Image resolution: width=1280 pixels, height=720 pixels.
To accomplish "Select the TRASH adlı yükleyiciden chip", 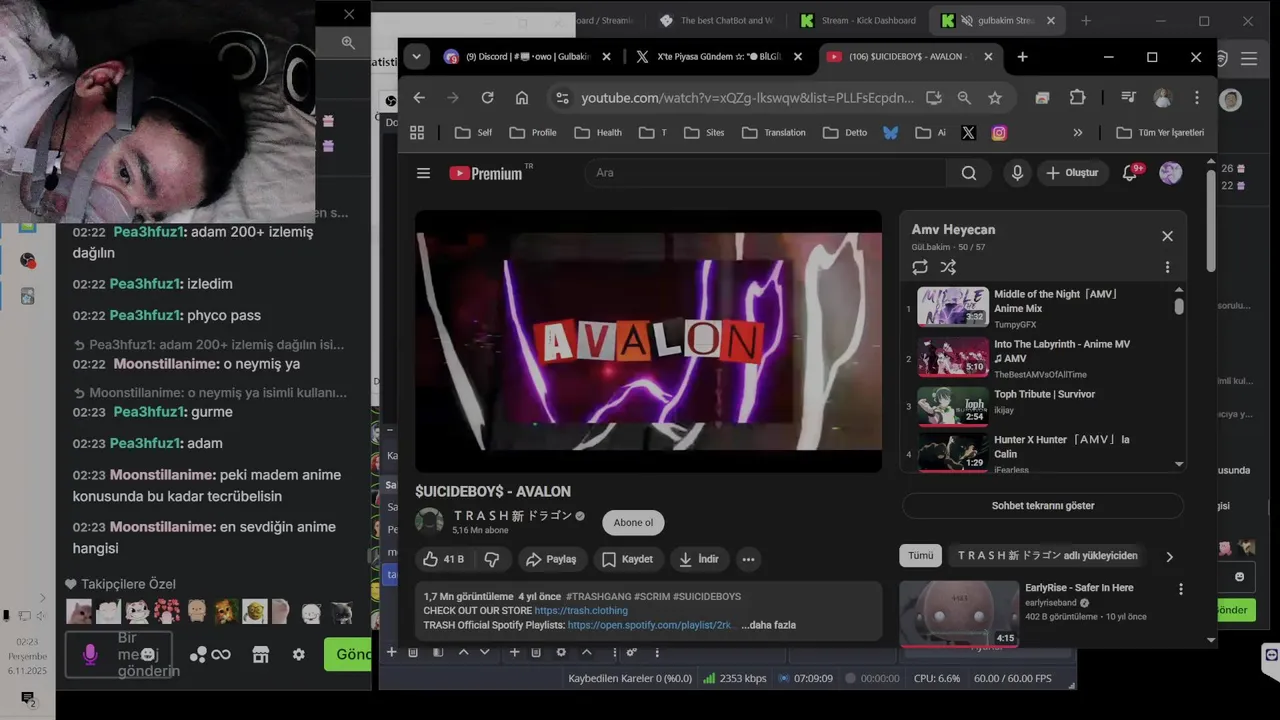I will coord(1047,556).
